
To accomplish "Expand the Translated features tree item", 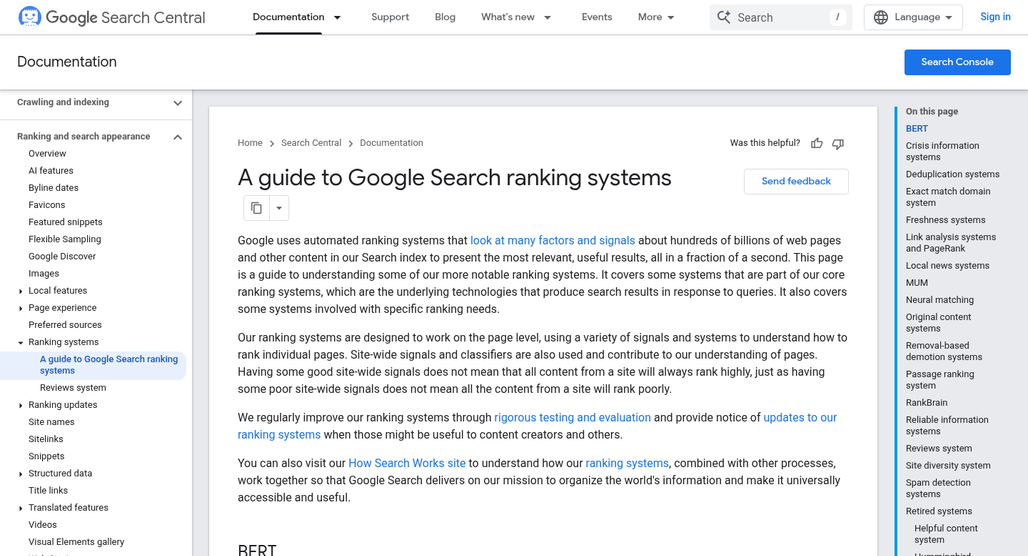I will [20, 507].
